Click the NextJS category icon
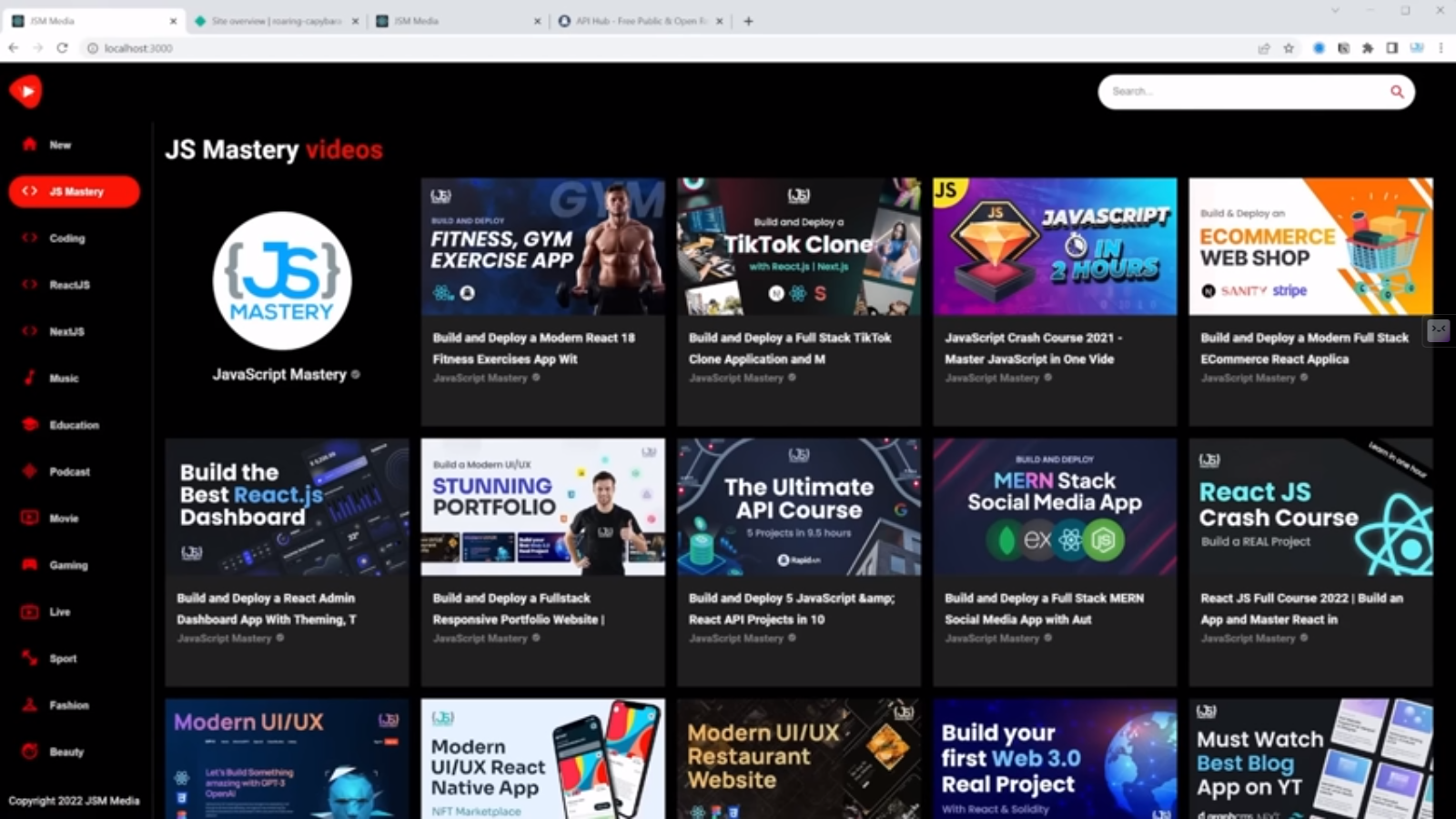Image resolution: width=1456 pixels, height=819 pixels. point(30,331)
